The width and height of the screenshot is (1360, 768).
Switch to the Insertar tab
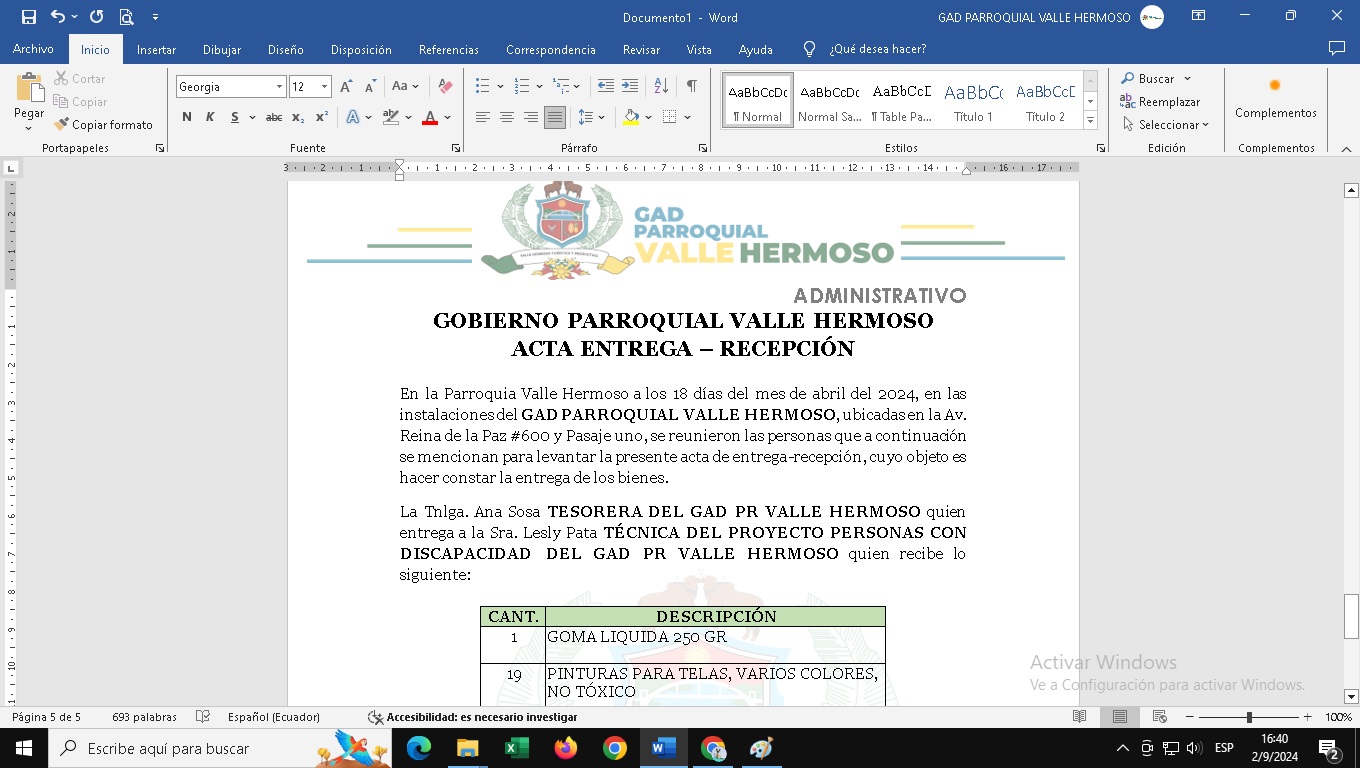pos(156,49)
